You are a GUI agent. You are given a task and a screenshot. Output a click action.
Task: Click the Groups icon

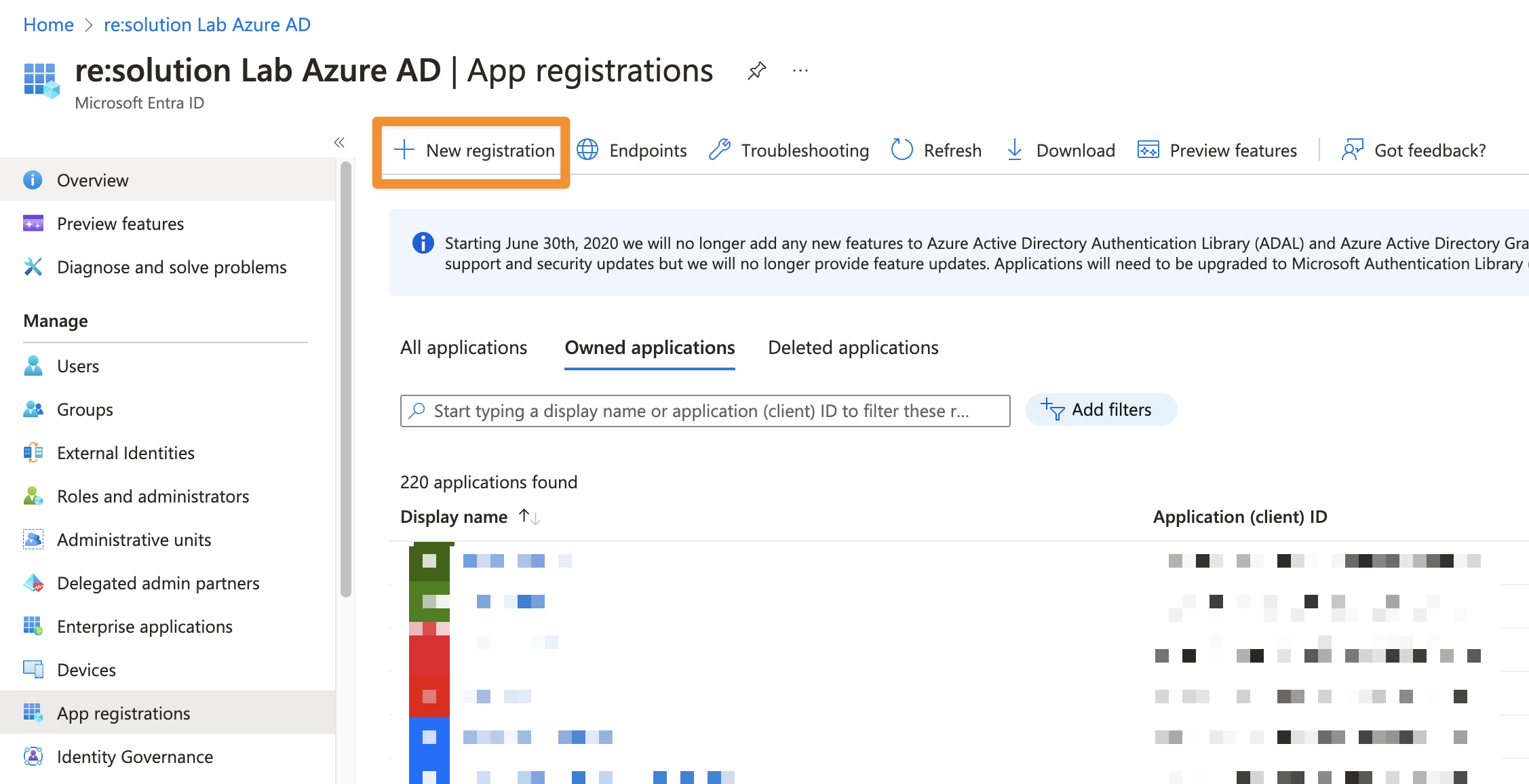click(x=33, y=410)
